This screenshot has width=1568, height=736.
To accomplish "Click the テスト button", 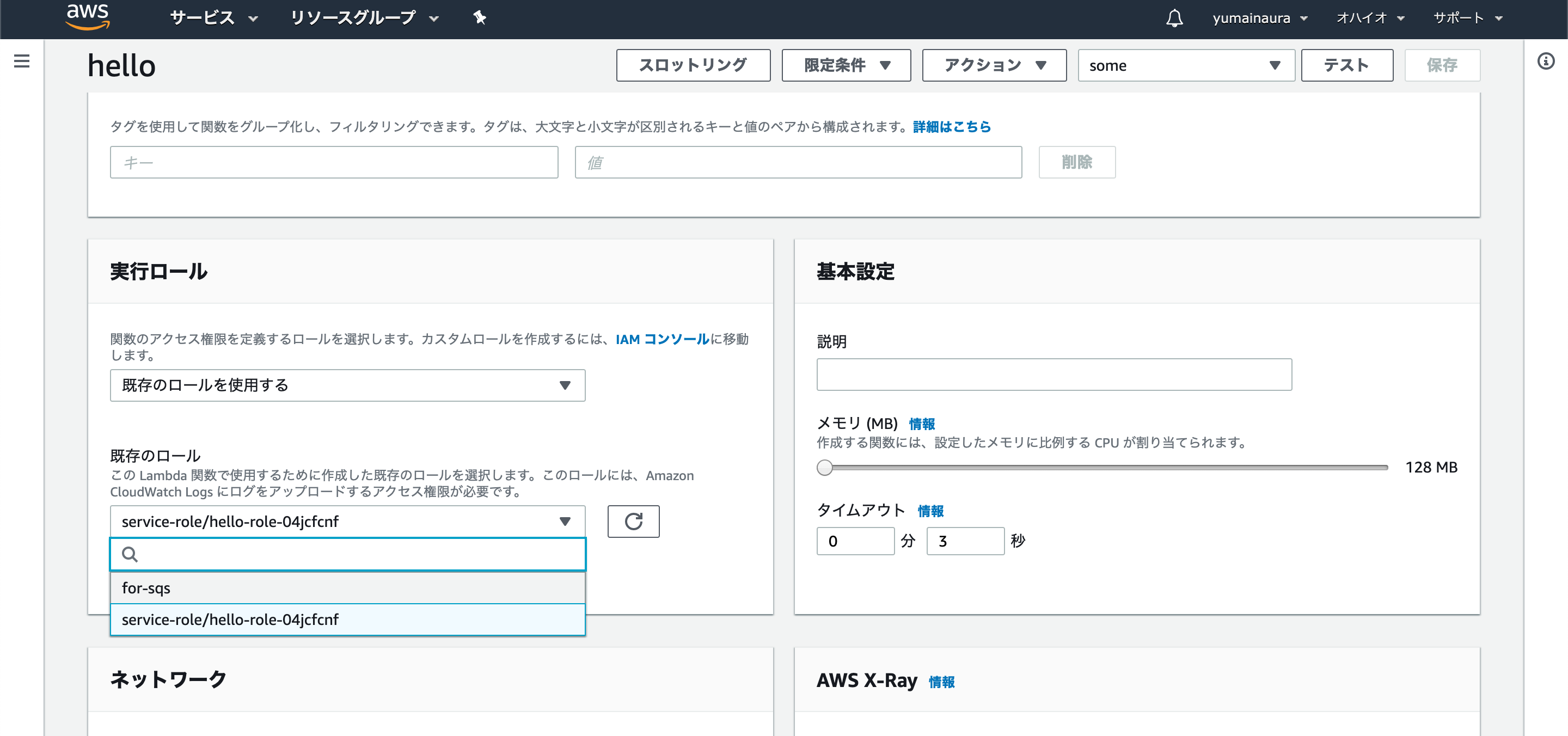I will click(x=1346, y=65).
